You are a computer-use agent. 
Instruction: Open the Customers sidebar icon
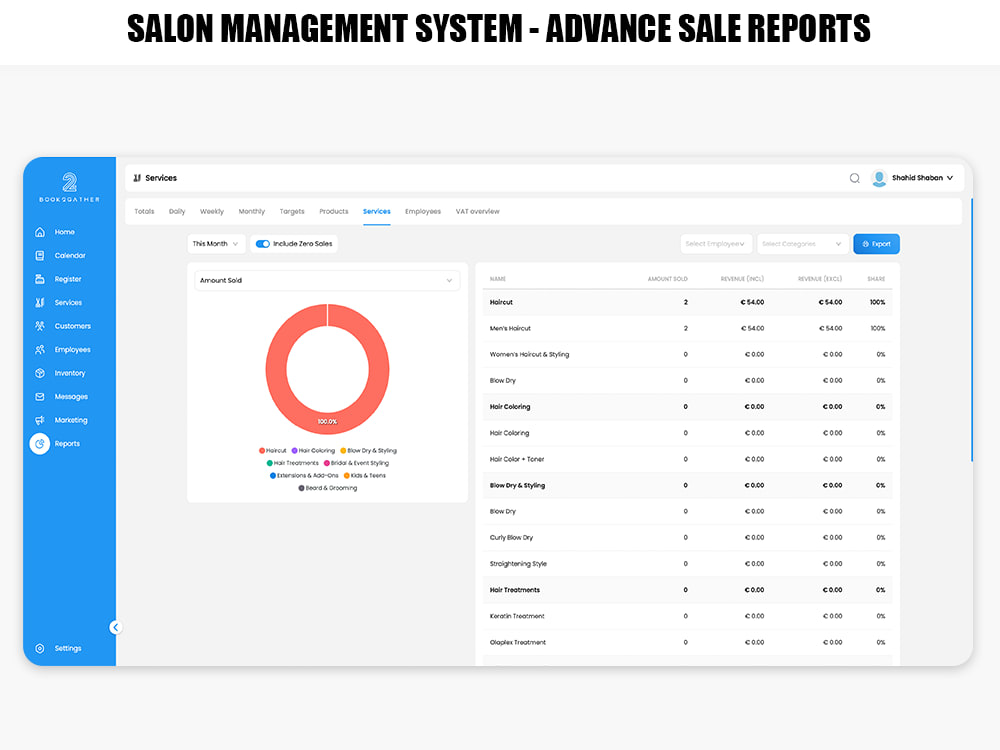pyautogui.click(x=40, y=327)
